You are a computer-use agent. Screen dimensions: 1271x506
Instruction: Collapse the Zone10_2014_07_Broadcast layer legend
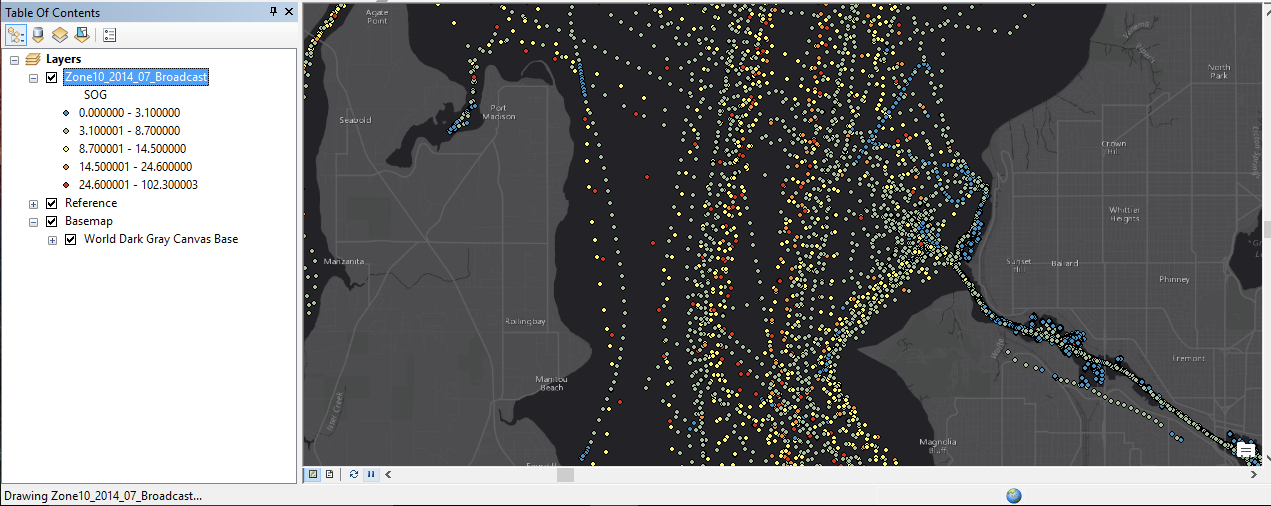pyautogui.click(x=34, y=77)
